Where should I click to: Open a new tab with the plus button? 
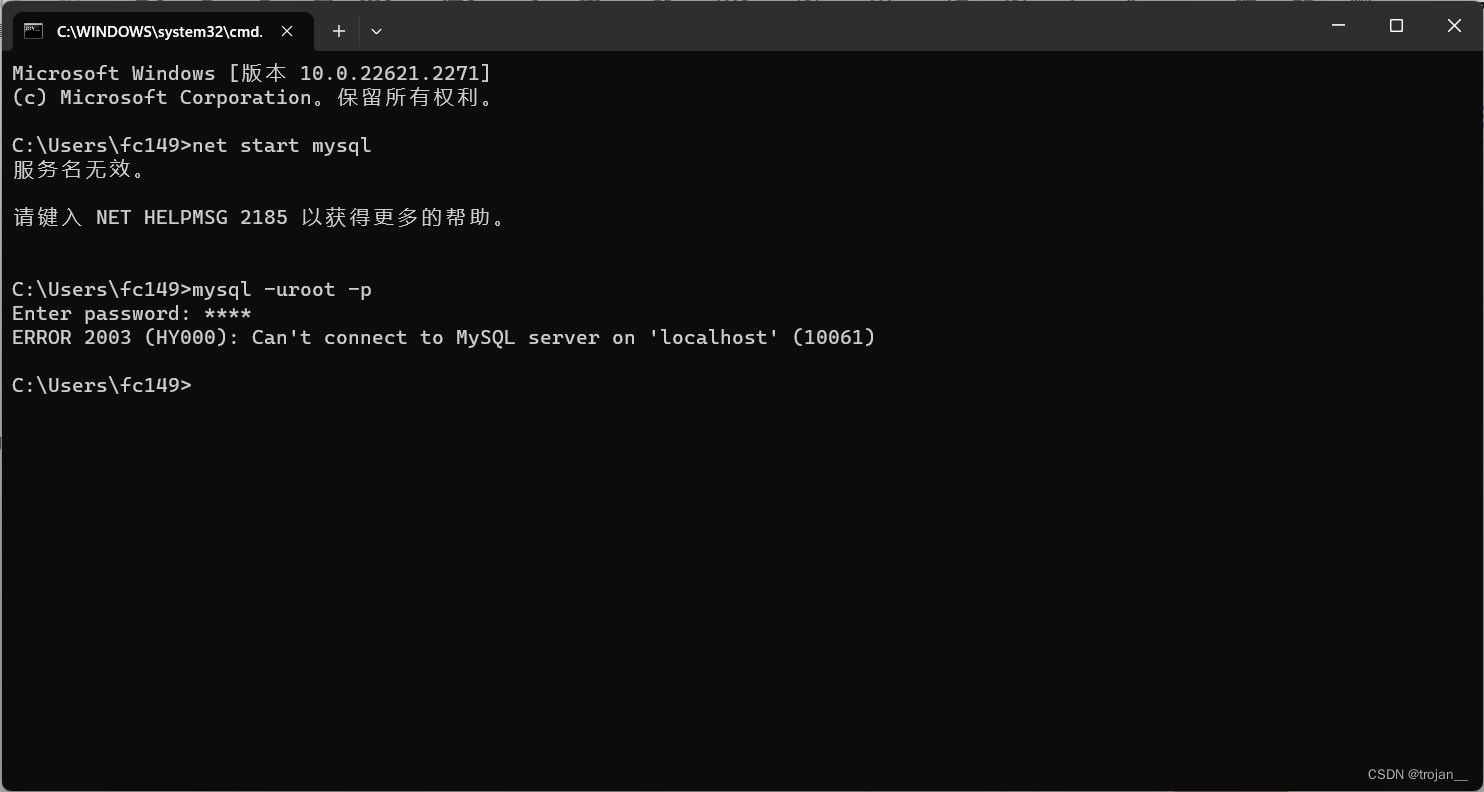point(338,31)
